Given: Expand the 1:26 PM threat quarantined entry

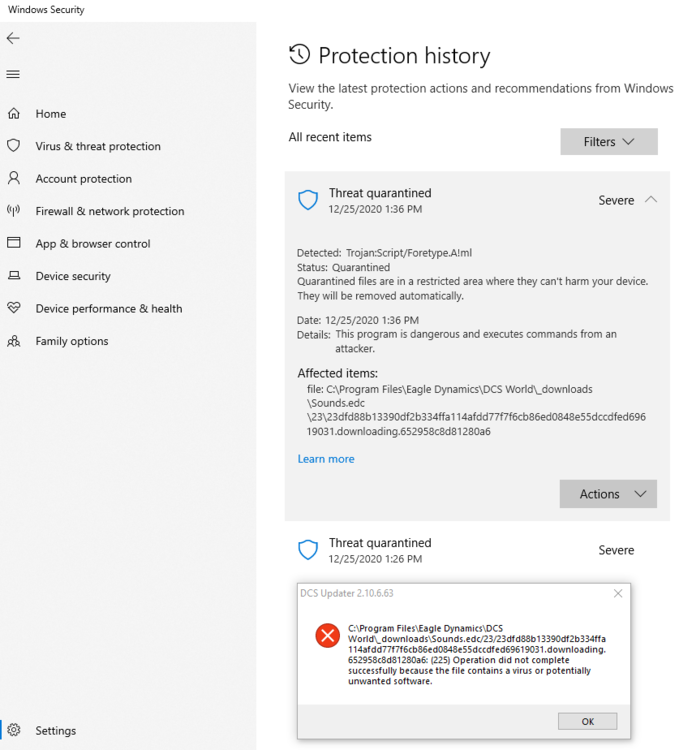Looking at the screenshot, I should (x=616, y=550).
